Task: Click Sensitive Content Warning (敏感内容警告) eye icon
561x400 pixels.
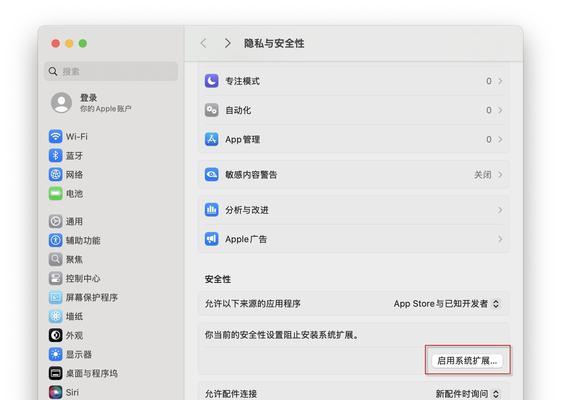Action: tap(211, 175)
